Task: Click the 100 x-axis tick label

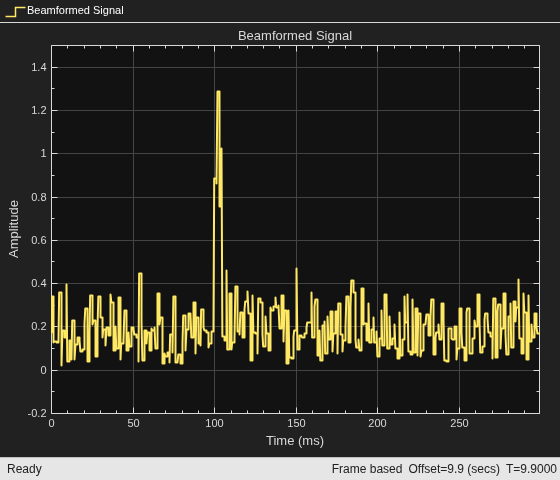Action: [214, 423]
